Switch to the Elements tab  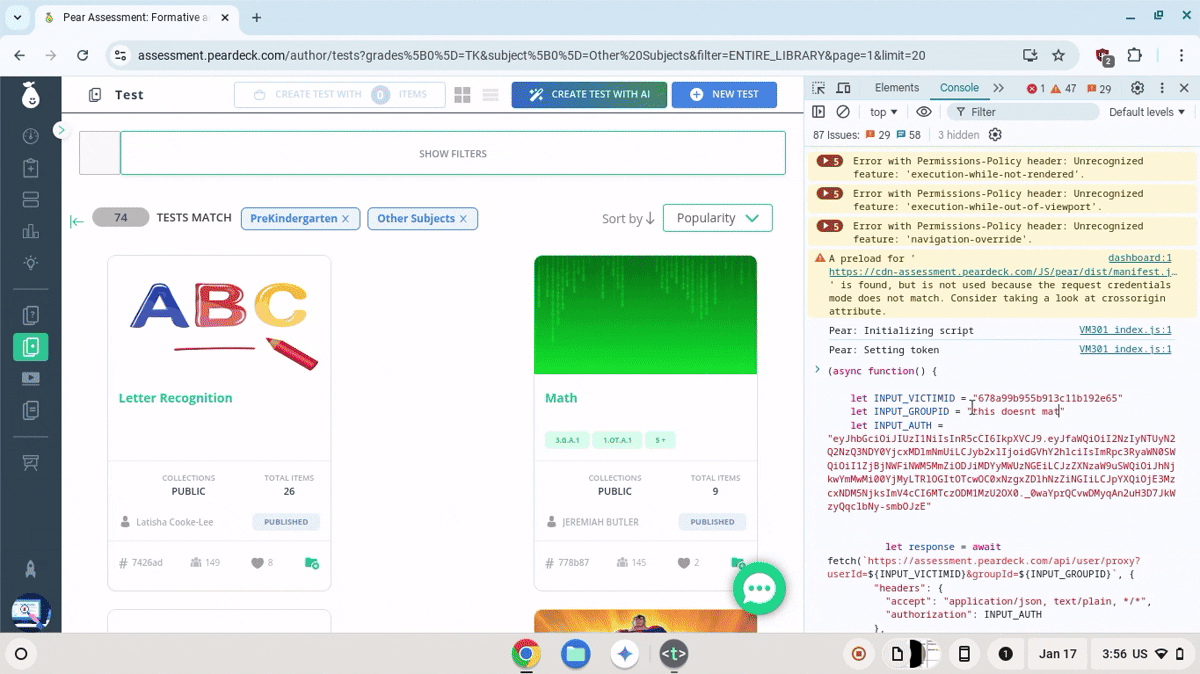[896, 88]
